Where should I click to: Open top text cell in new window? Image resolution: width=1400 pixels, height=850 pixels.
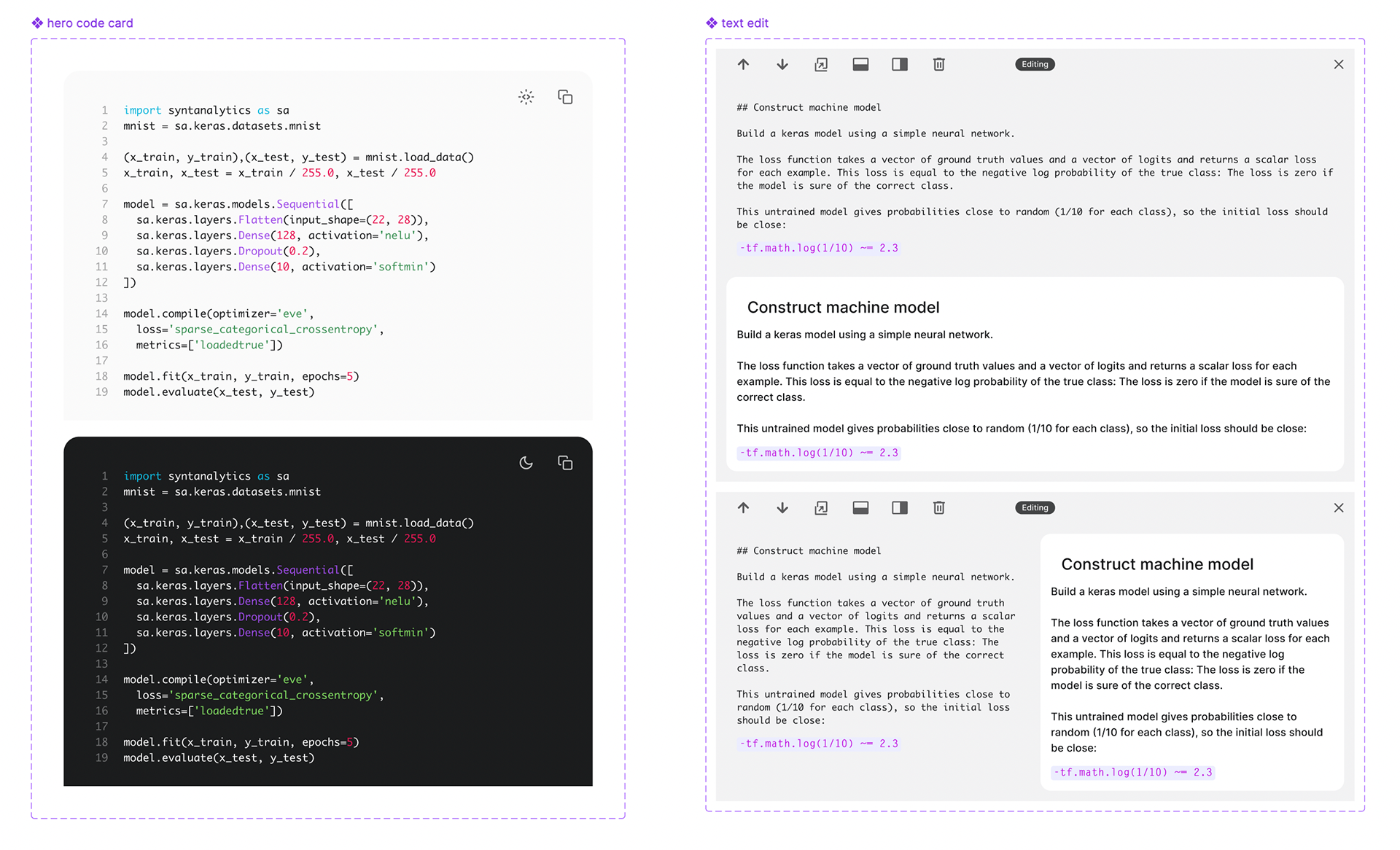[821, 64]
